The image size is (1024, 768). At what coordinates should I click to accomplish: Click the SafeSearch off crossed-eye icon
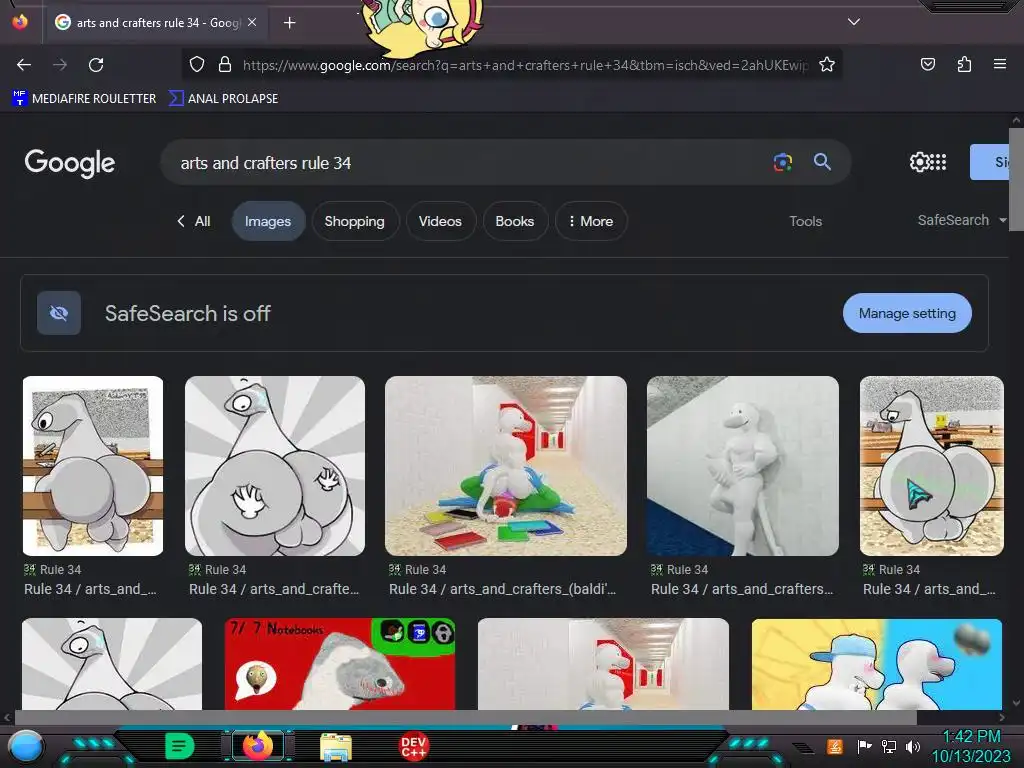[x=59, y=313]
